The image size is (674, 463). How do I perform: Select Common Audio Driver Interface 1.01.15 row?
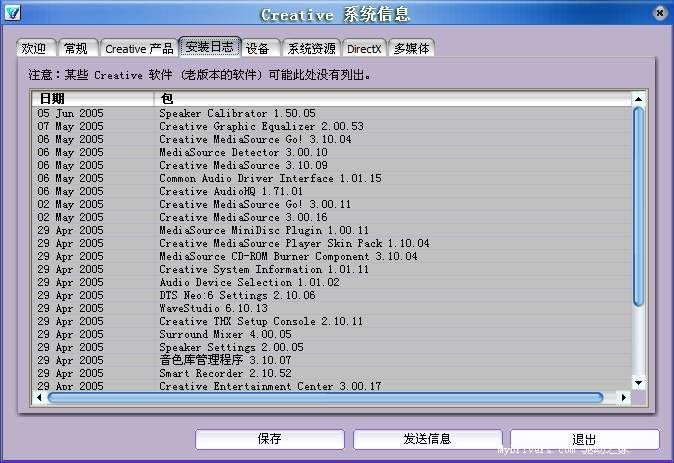332,178
